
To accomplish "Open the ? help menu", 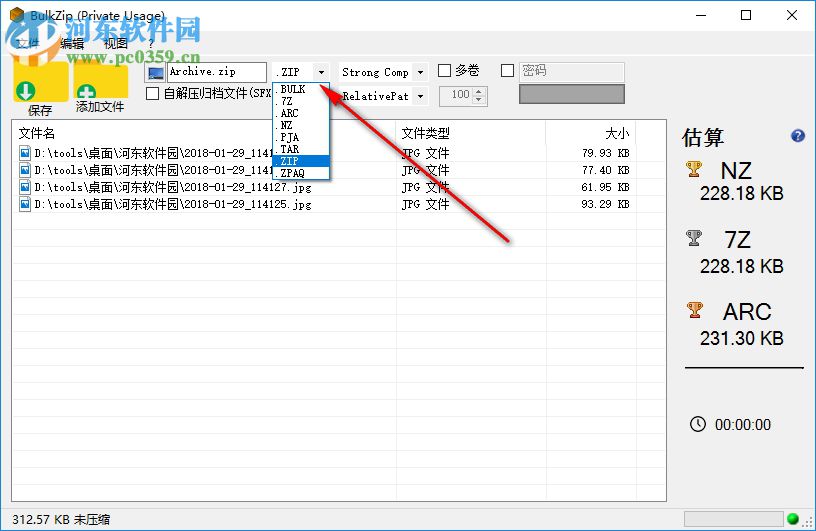I will coord(151,44).
